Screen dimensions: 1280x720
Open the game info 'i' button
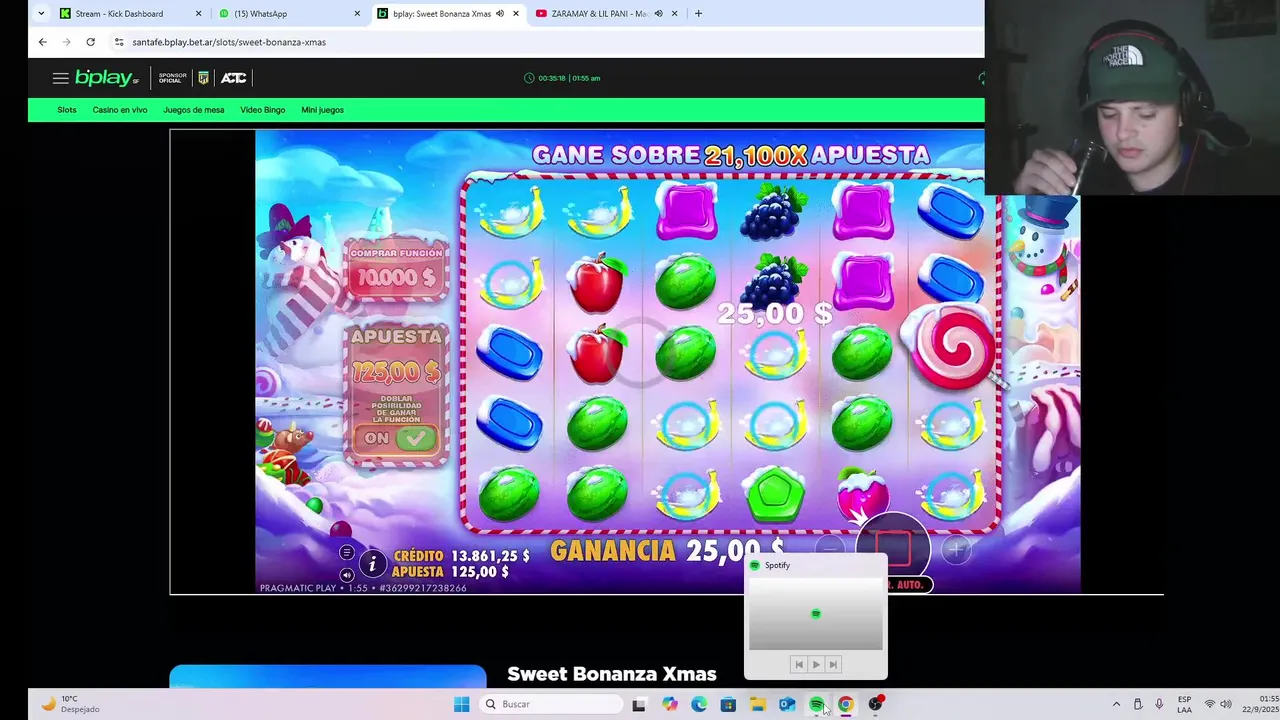click(372, 564)
